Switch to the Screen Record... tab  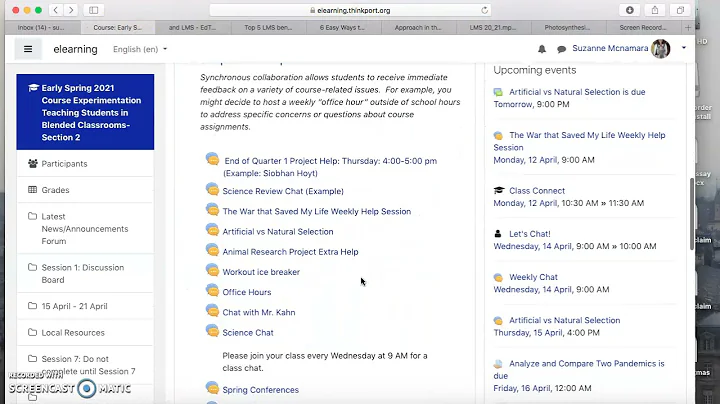(643, 28)
